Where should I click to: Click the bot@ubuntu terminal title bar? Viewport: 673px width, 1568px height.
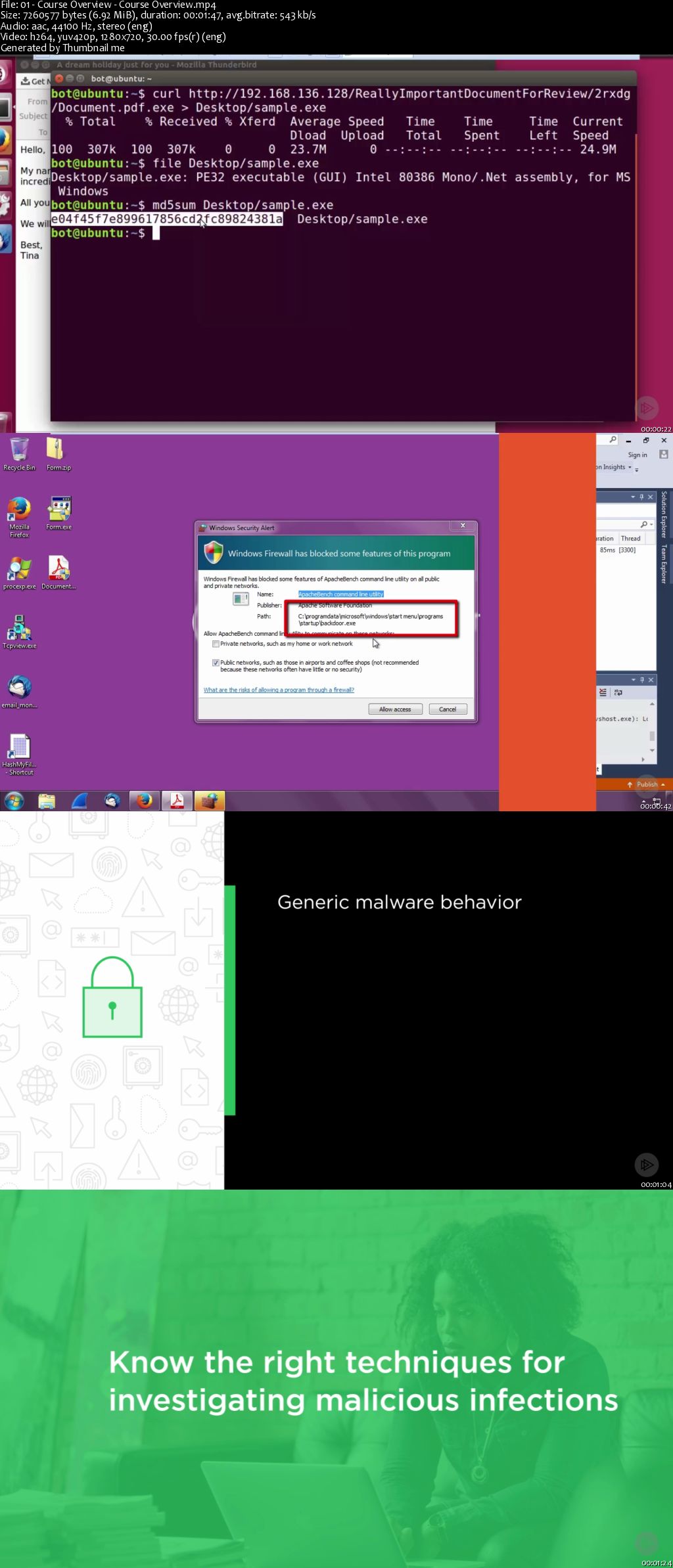[x=343, y=79]
